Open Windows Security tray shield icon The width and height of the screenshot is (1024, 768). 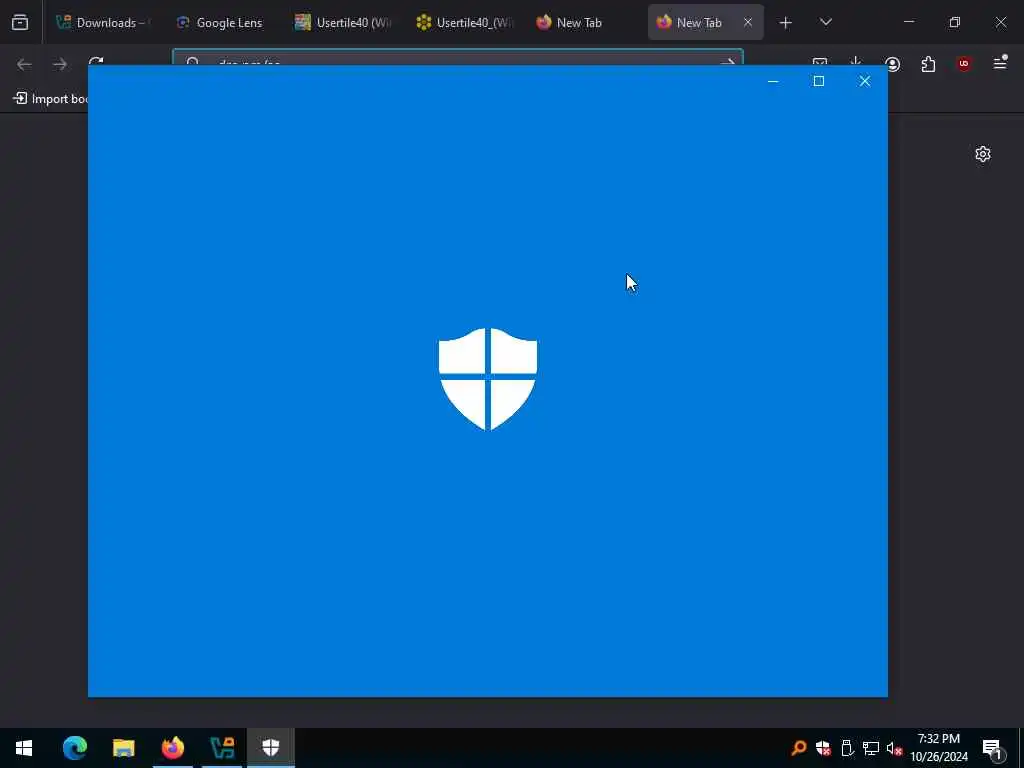tap(823, 748)
